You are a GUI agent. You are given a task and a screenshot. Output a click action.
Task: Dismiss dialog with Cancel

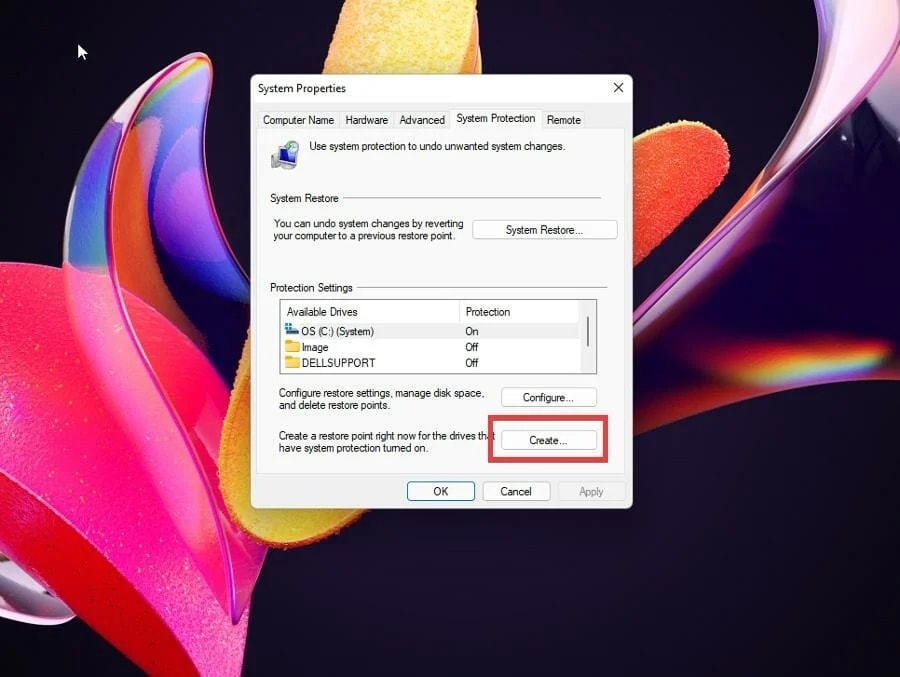tap(515, 492)
